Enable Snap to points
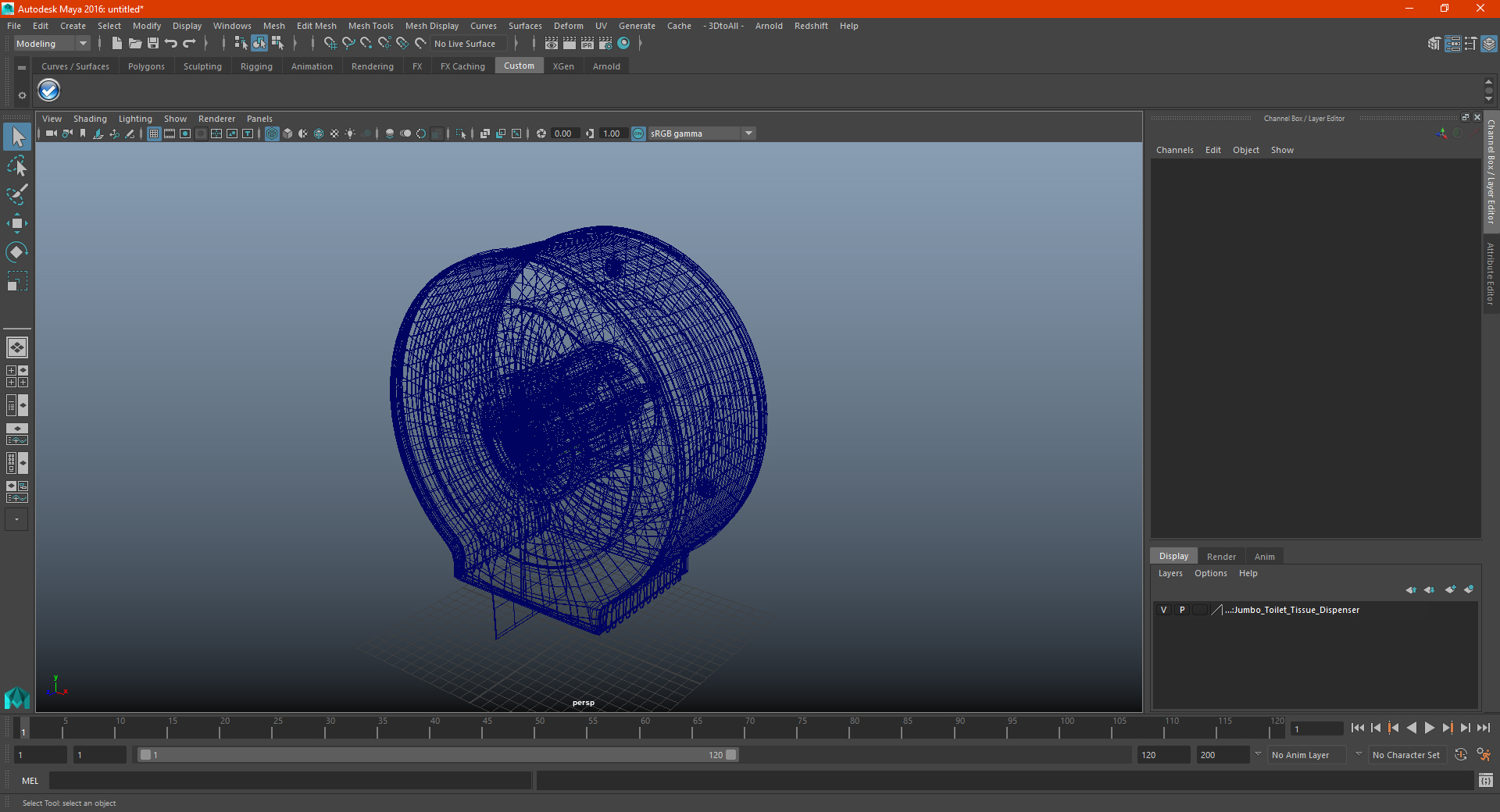This screenshot has height=812, width=1500. click(366, 44)
